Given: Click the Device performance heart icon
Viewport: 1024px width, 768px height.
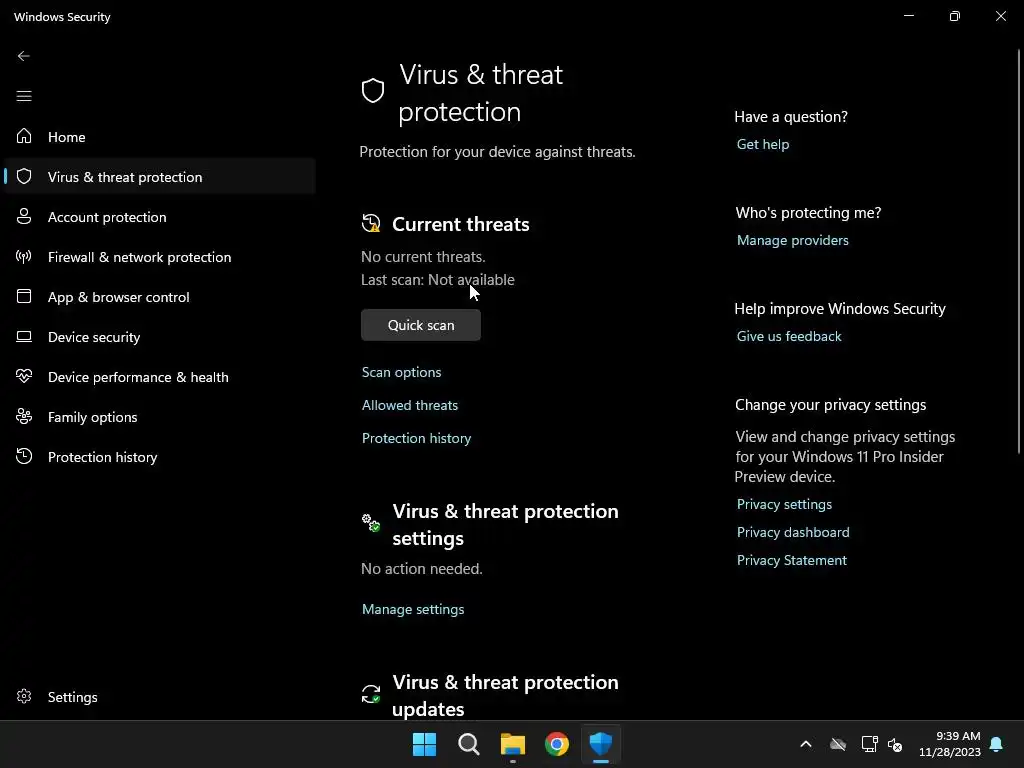Looking at the screenshot, I should point(24,376).
